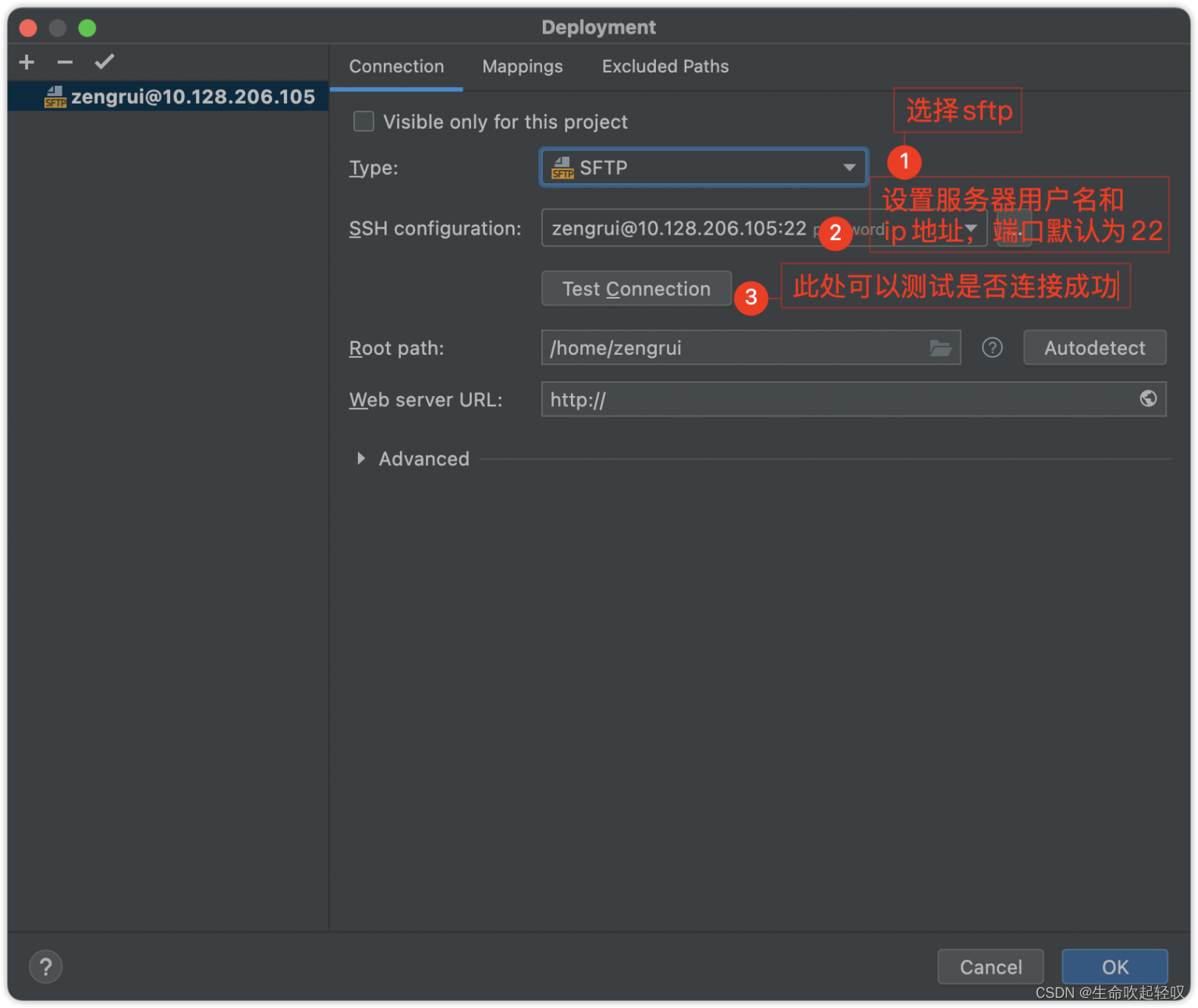The width and height of the screenshot is (1198, 1008).
Task: Select zengrui@10.128.206.105 server entry
Action: (168, 97)
